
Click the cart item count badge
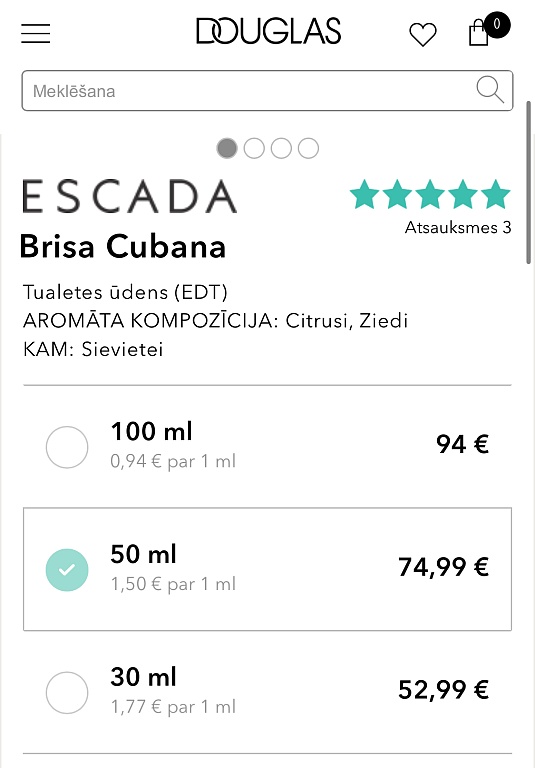[497, 24]
